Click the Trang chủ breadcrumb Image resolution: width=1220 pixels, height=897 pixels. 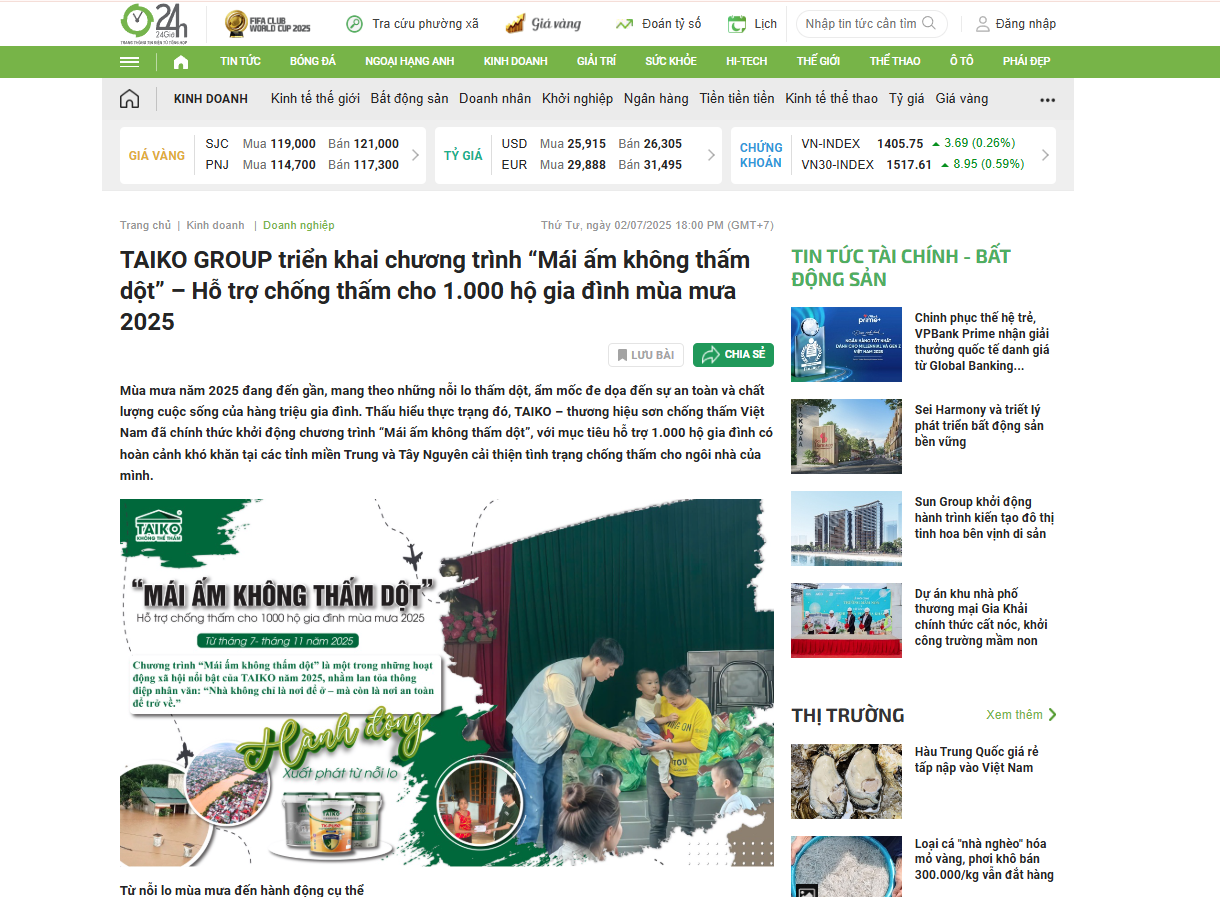(x=145, y=225)
